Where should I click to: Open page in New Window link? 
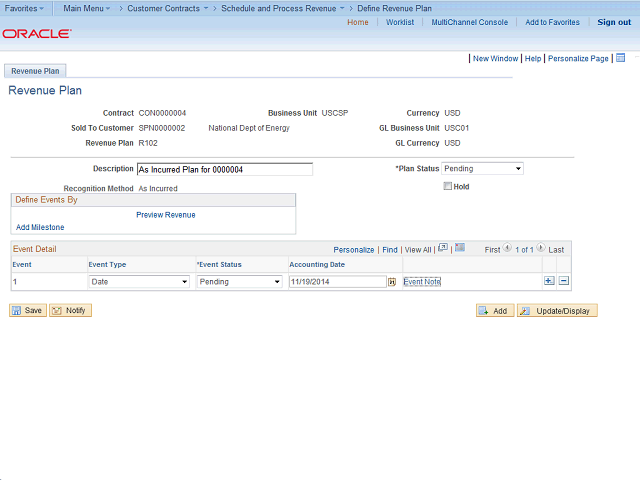[x=495, y=58]
